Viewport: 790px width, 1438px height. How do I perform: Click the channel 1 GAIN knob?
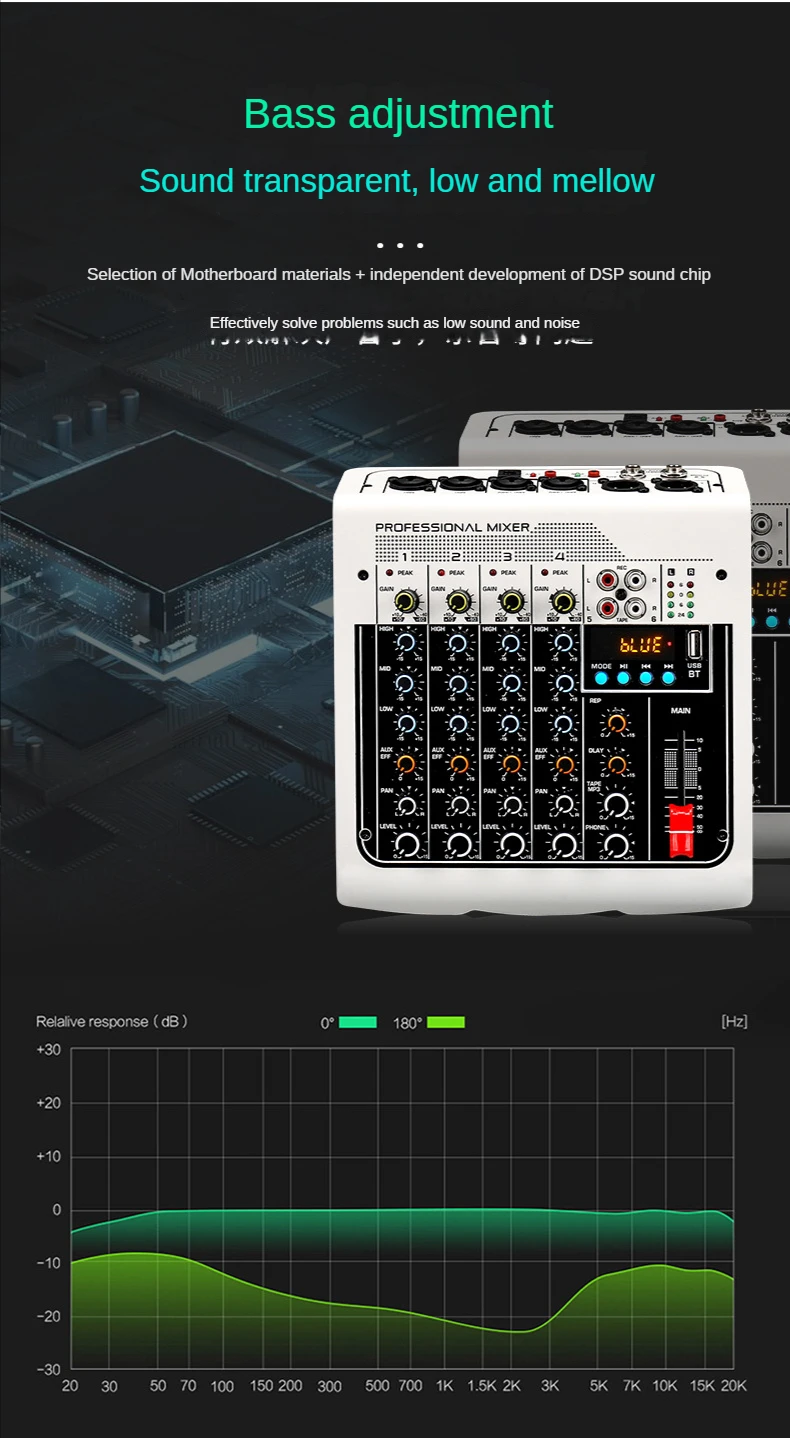pos(407,601)
